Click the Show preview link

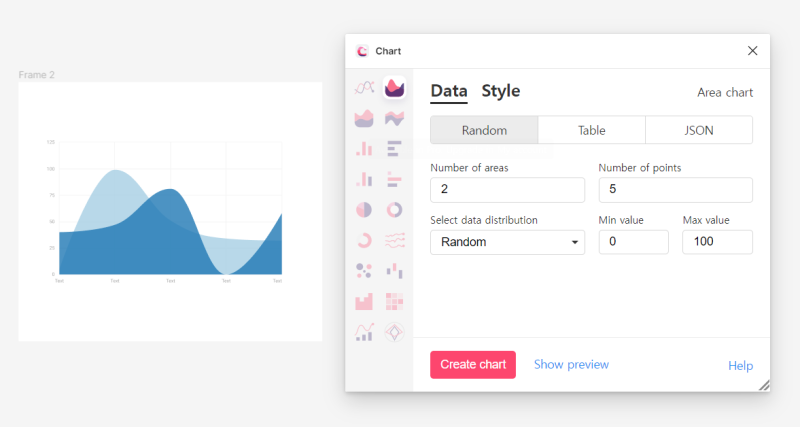[571, 365]
